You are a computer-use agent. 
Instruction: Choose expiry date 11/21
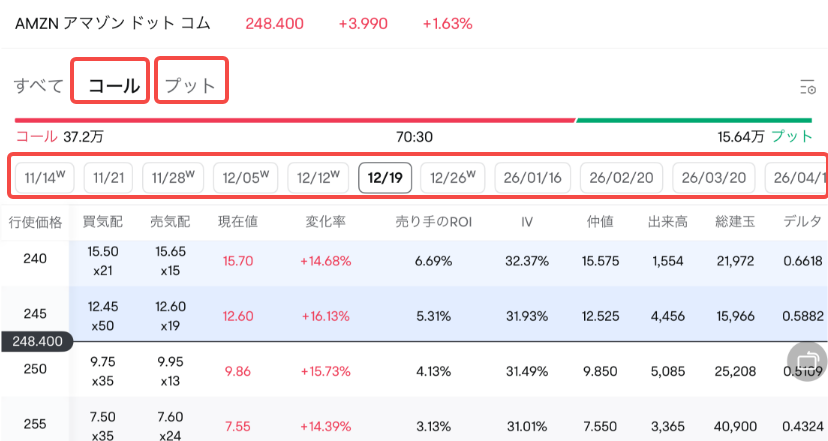(x=108, y=178)
